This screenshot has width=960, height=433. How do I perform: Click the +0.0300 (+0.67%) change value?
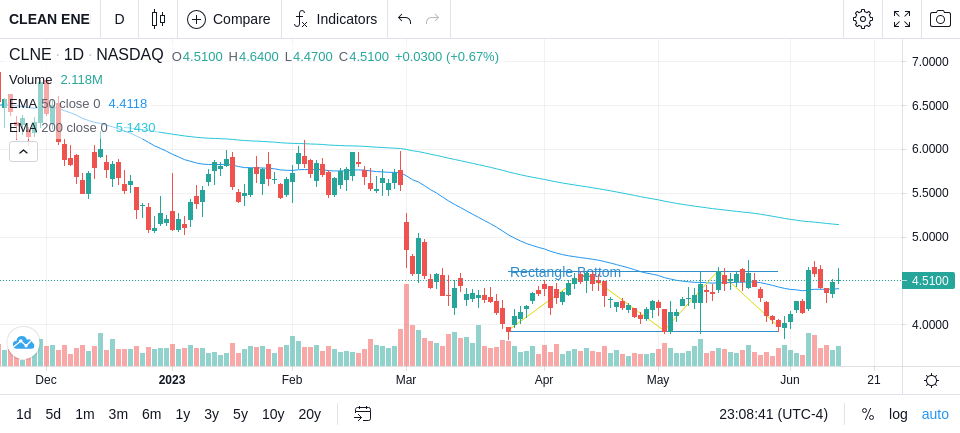[447, 56]
